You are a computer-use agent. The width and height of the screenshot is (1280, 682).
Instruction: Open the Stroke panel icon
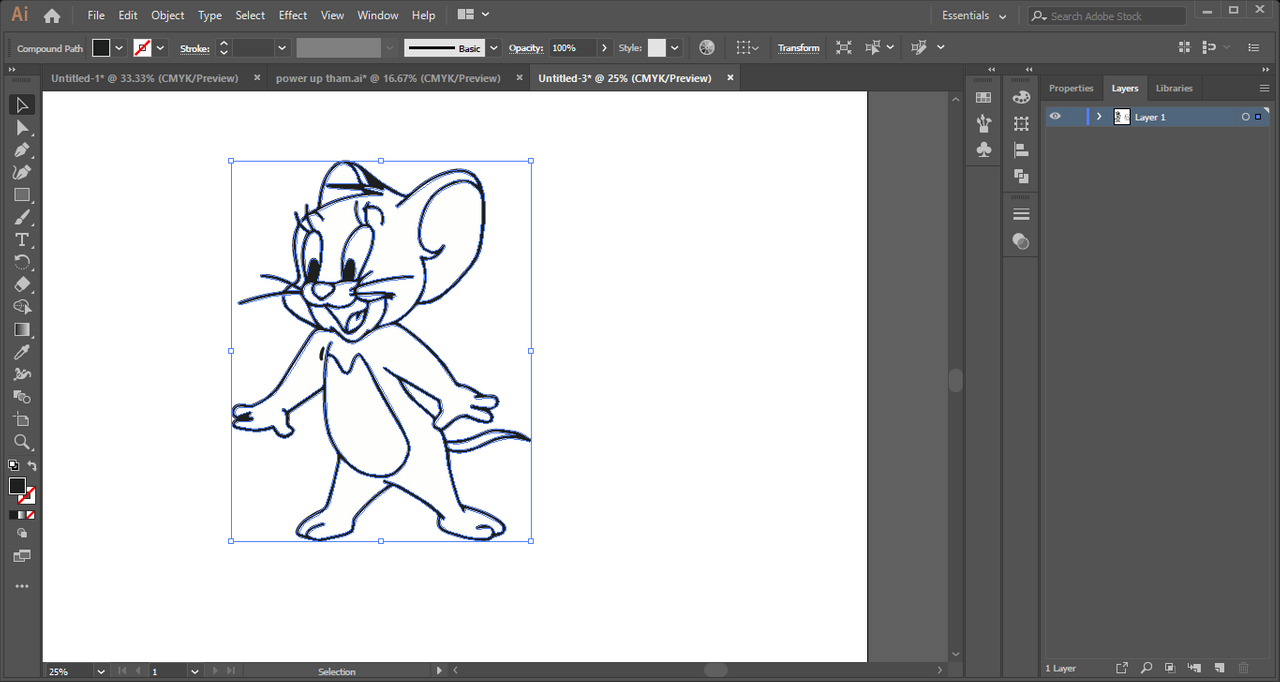(x=1021, y=215)
